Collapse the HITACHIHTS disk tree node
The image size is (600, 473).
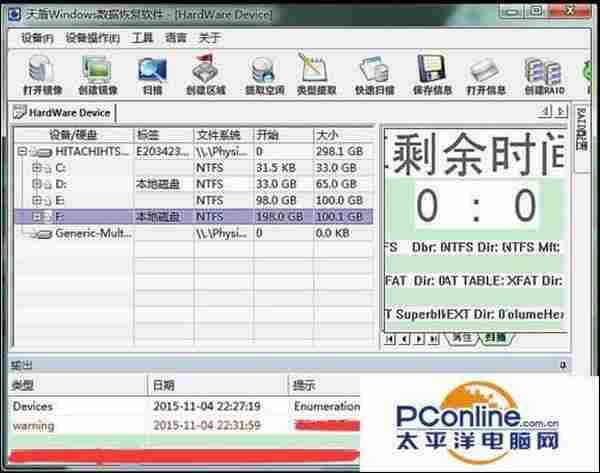(23, 151)
